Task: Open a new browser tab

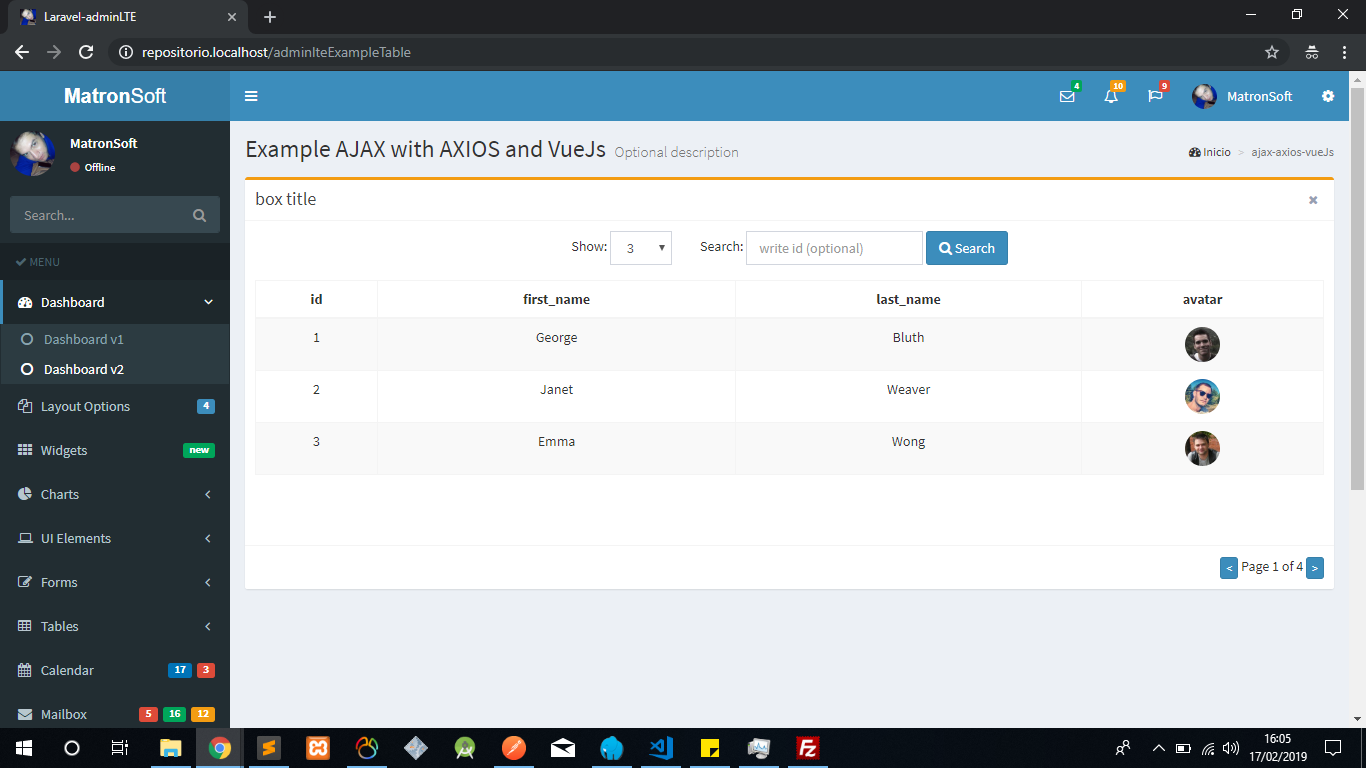Action: [x=269, y=17]
